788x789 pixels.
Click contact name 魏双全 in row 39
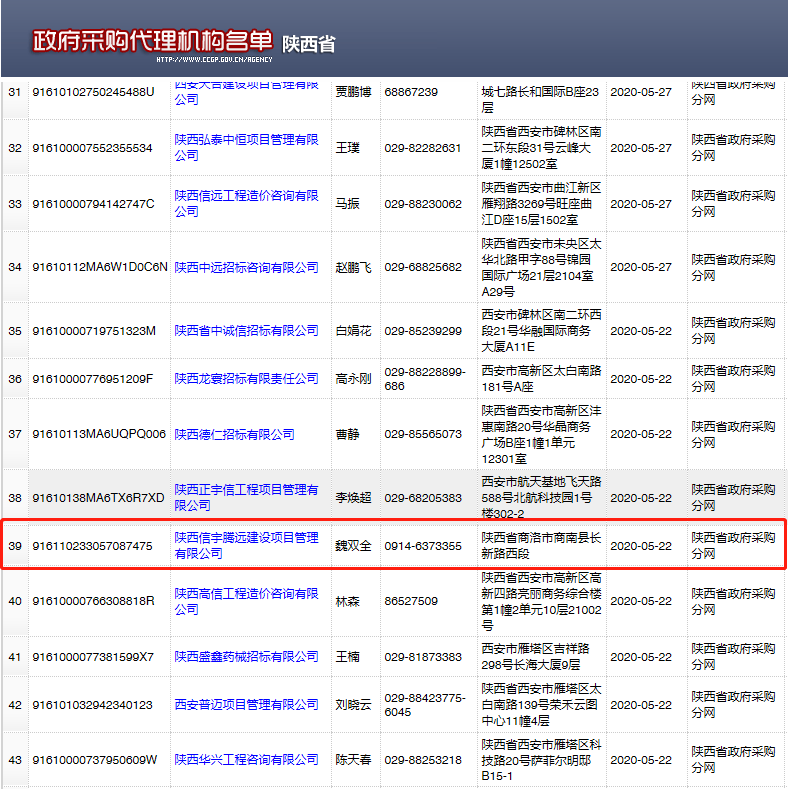(353, 546)
